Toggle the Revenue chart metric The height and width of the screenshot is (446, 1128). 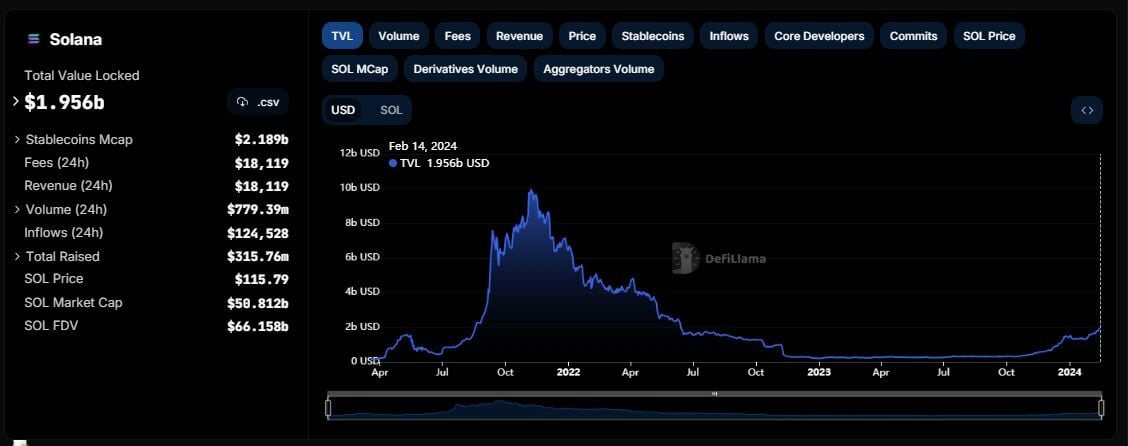click(519, 36)
